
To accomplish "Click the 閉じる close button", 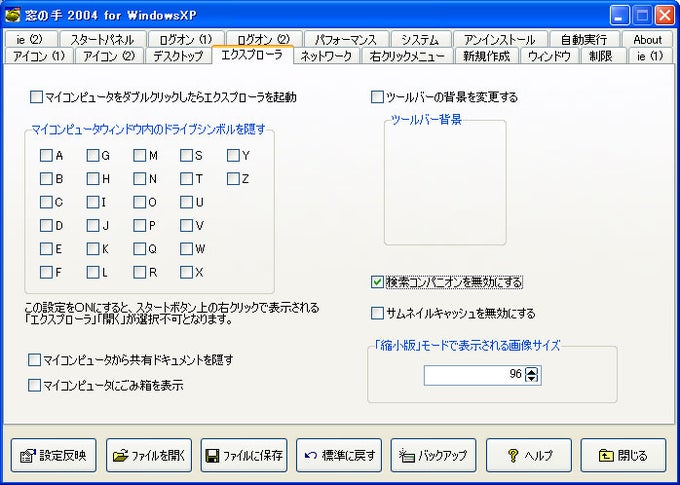I will [x=623, y=455].
